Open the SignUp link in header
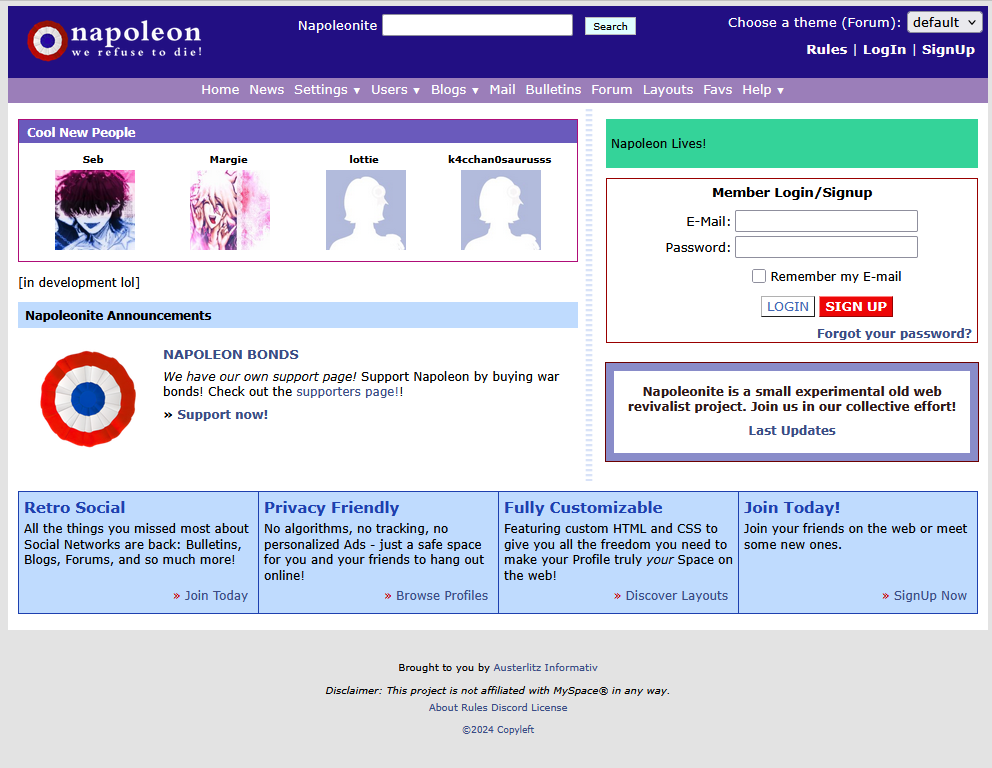The height and width of the screenshot is (768, 992). coord(948,49)
